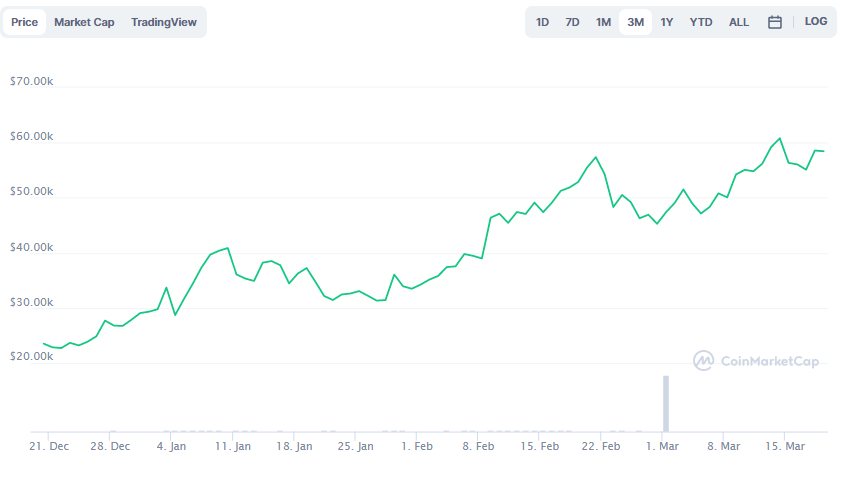Select the Price tab
The width and height of the screenshot is (847, 477).
coord(24,22)
